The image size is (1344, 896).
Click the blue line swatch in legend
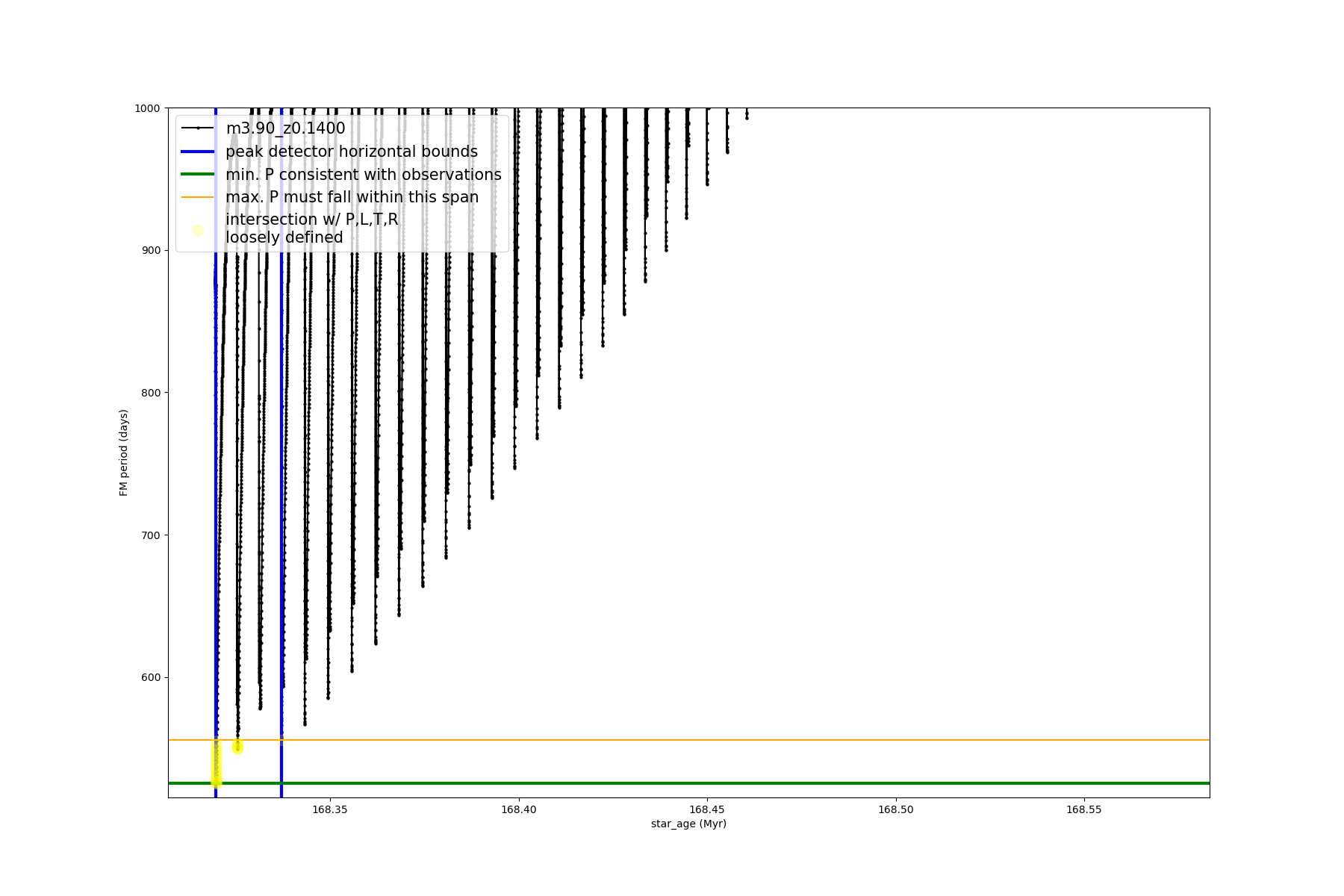198,152
